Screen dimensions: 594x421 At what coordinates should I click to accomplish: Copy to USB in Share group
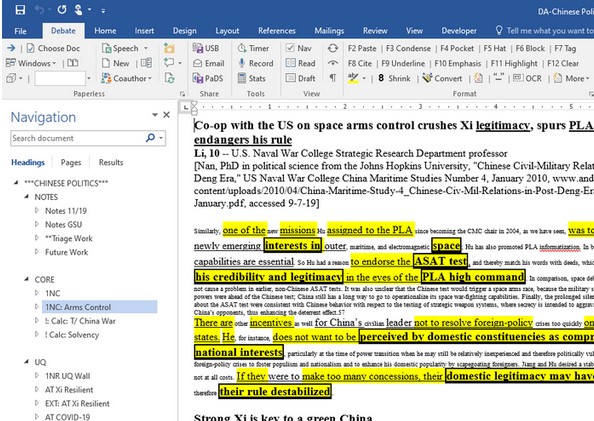(x=206, y=48)
